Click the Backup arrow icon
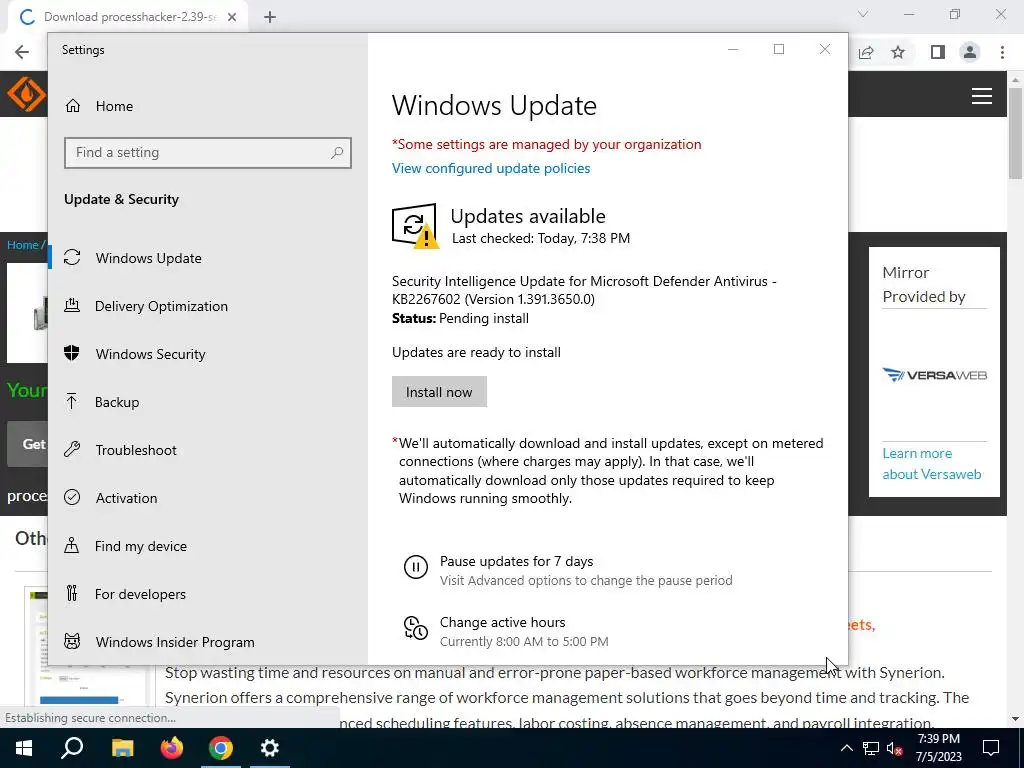 [x=72, y=402]
